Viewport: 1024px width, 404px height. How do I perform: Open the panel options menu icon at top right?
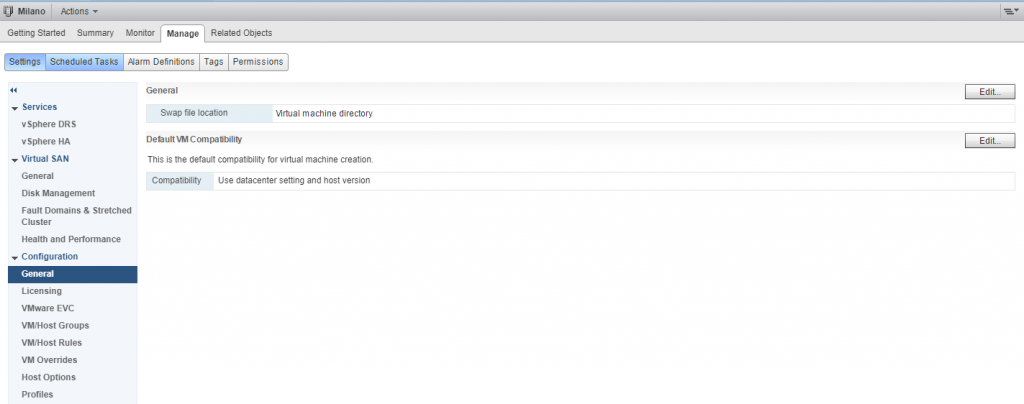(1011, 11)
